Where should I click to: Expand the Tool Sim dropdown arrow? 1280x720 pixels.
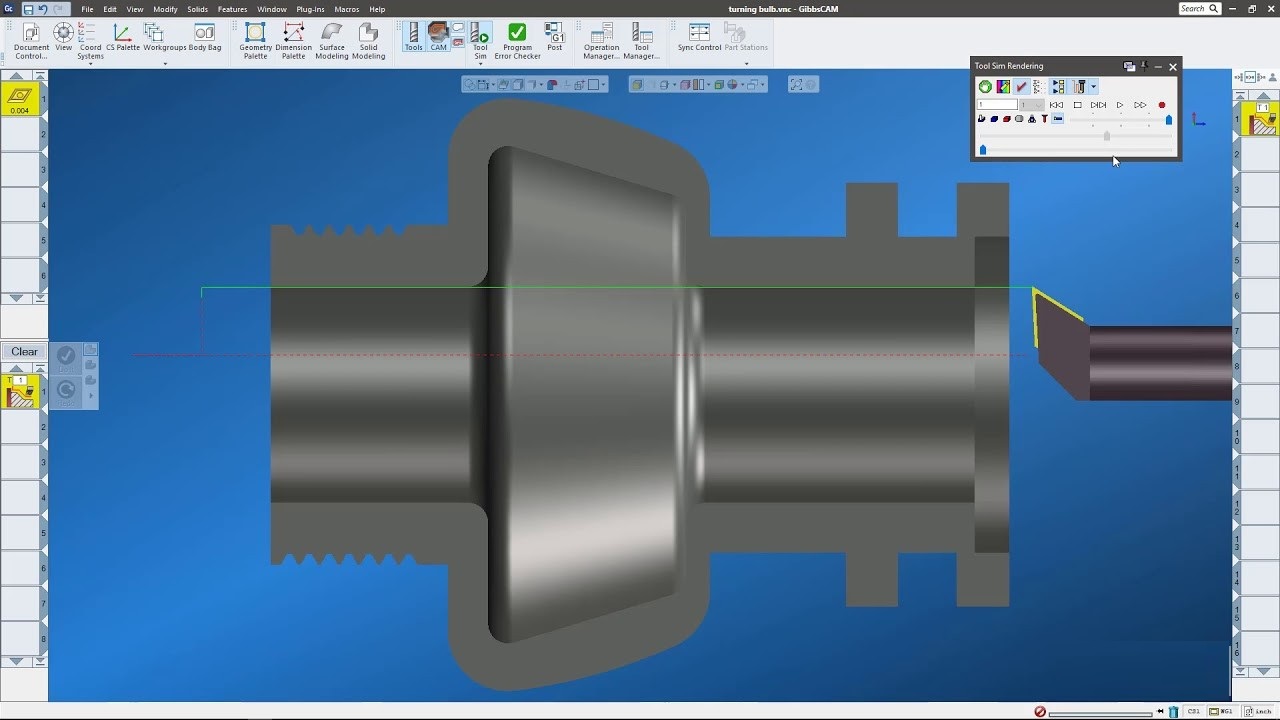click(480, 64)
